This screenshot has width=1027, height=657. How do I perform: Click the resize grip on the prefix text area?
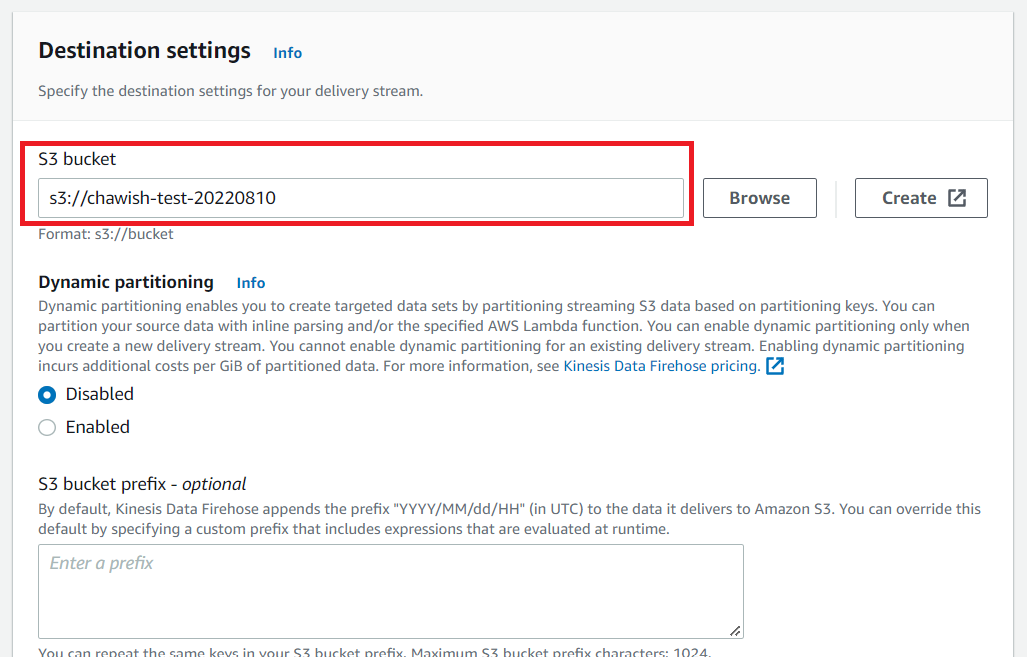pos(736,630)
